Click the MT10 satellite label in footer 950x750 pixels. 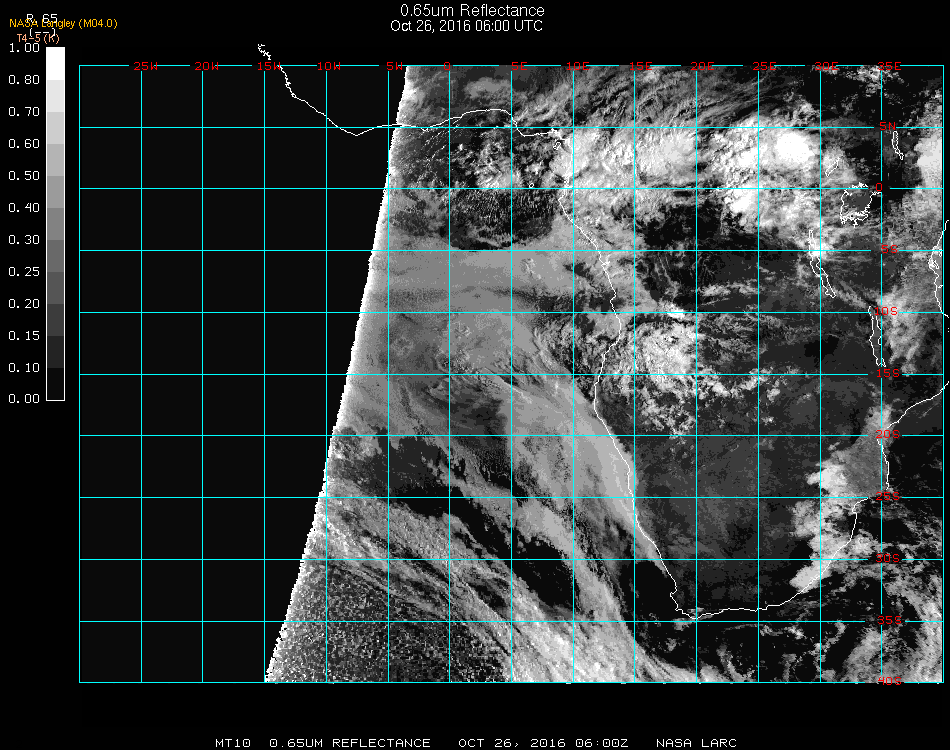pyautogui.click(x=233, y=743)
